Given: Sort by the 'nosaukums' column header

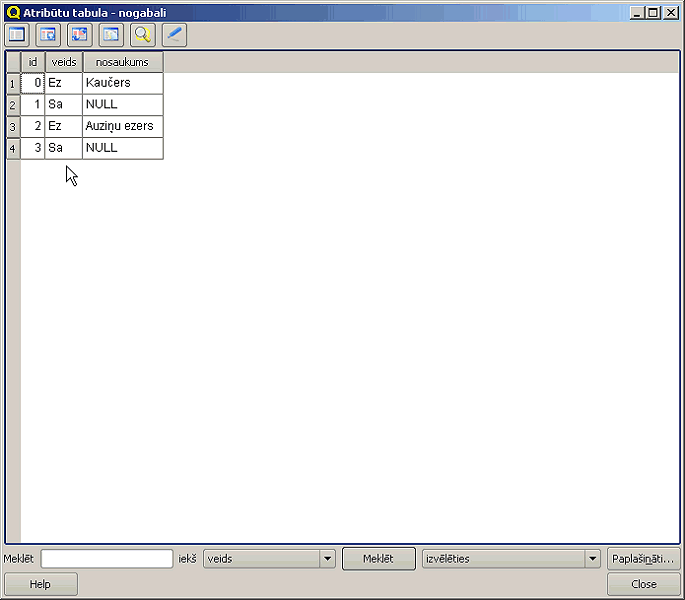Looking at the screenshot, I should pos(123,62).
